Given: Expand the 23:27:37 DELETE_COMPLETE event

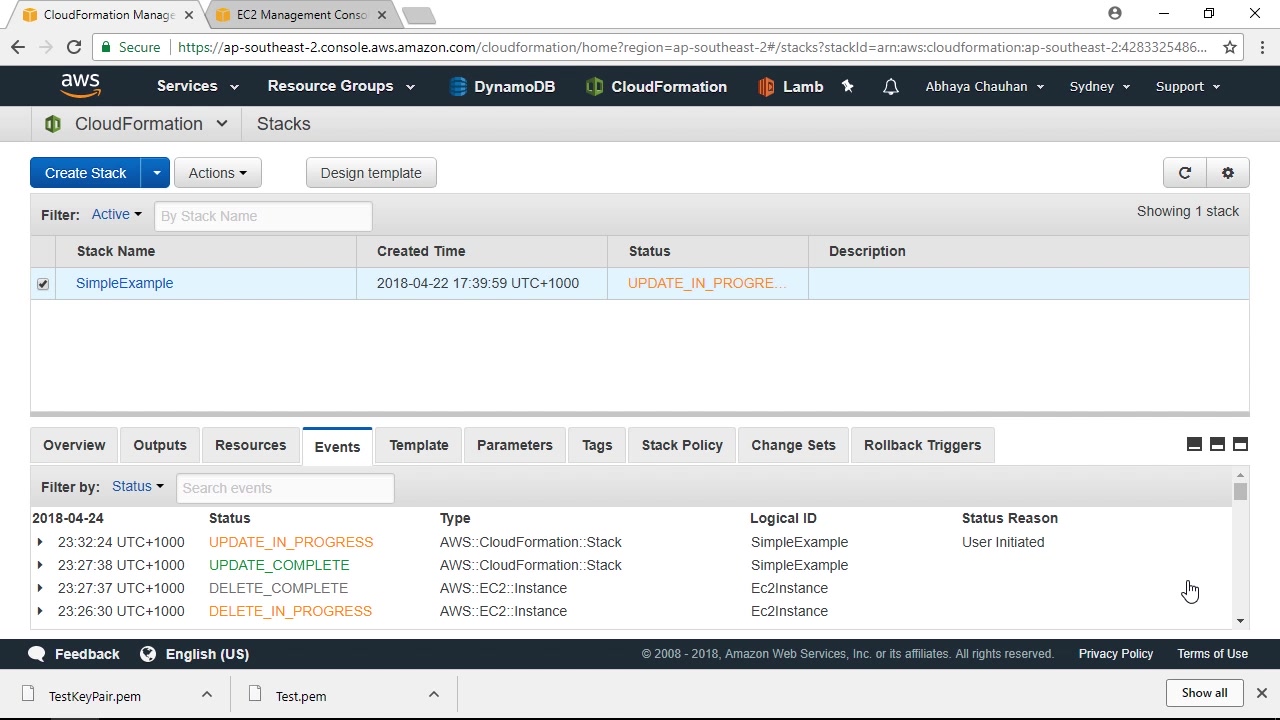Looking at the screenshot, I should tap(40, 588).
